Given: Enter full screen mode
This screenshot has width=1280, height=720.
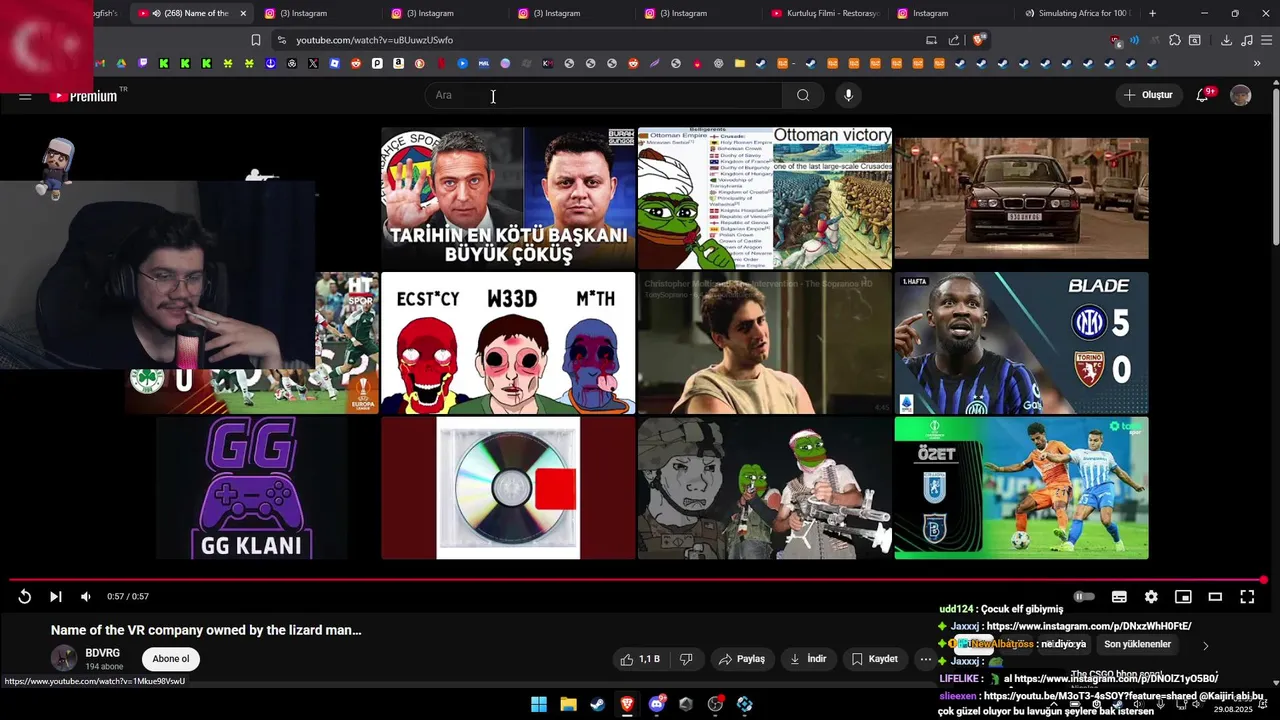Looking at the screenshot, I should click(x=1247, y=597).
